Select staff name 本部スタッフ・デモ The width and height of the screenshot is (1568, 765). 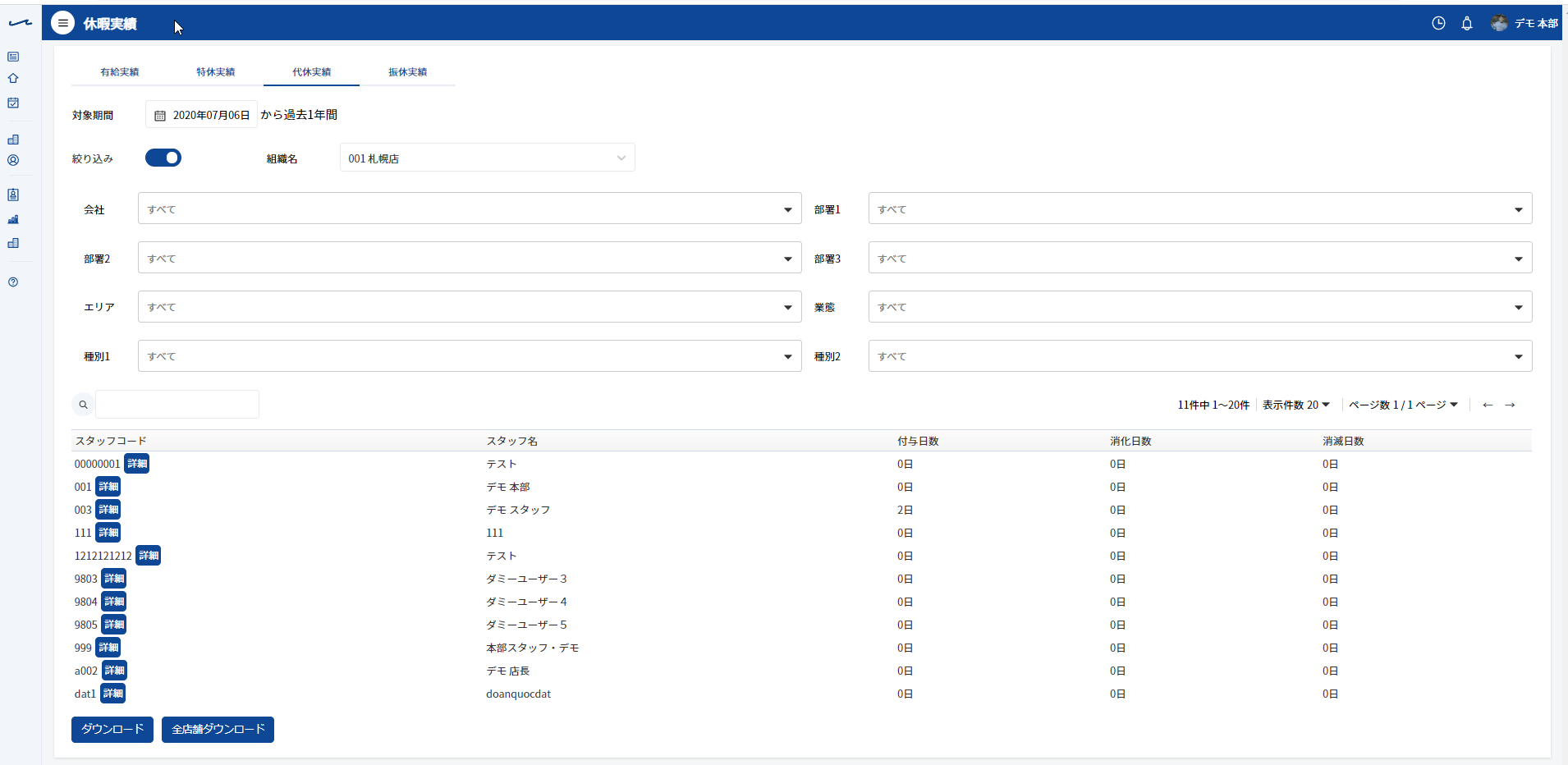(533, 648)
